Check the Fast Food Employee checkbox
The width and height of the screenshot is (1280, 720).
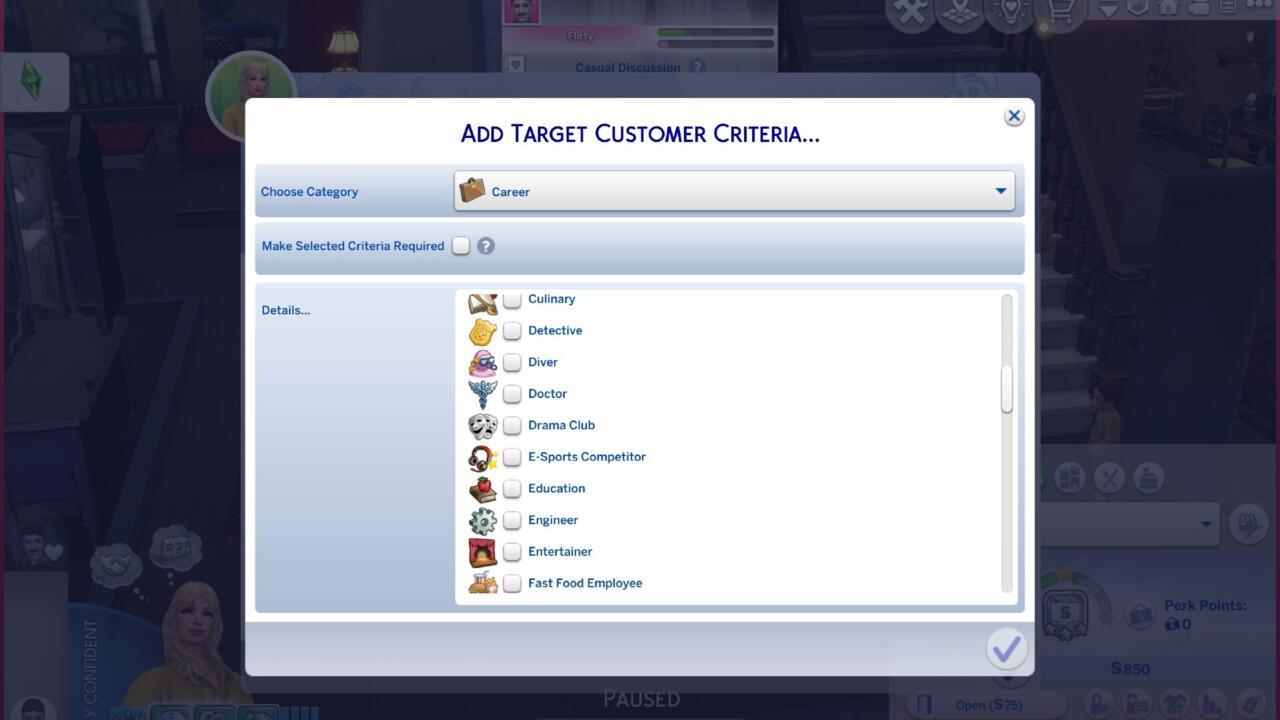tap(512, 583)
